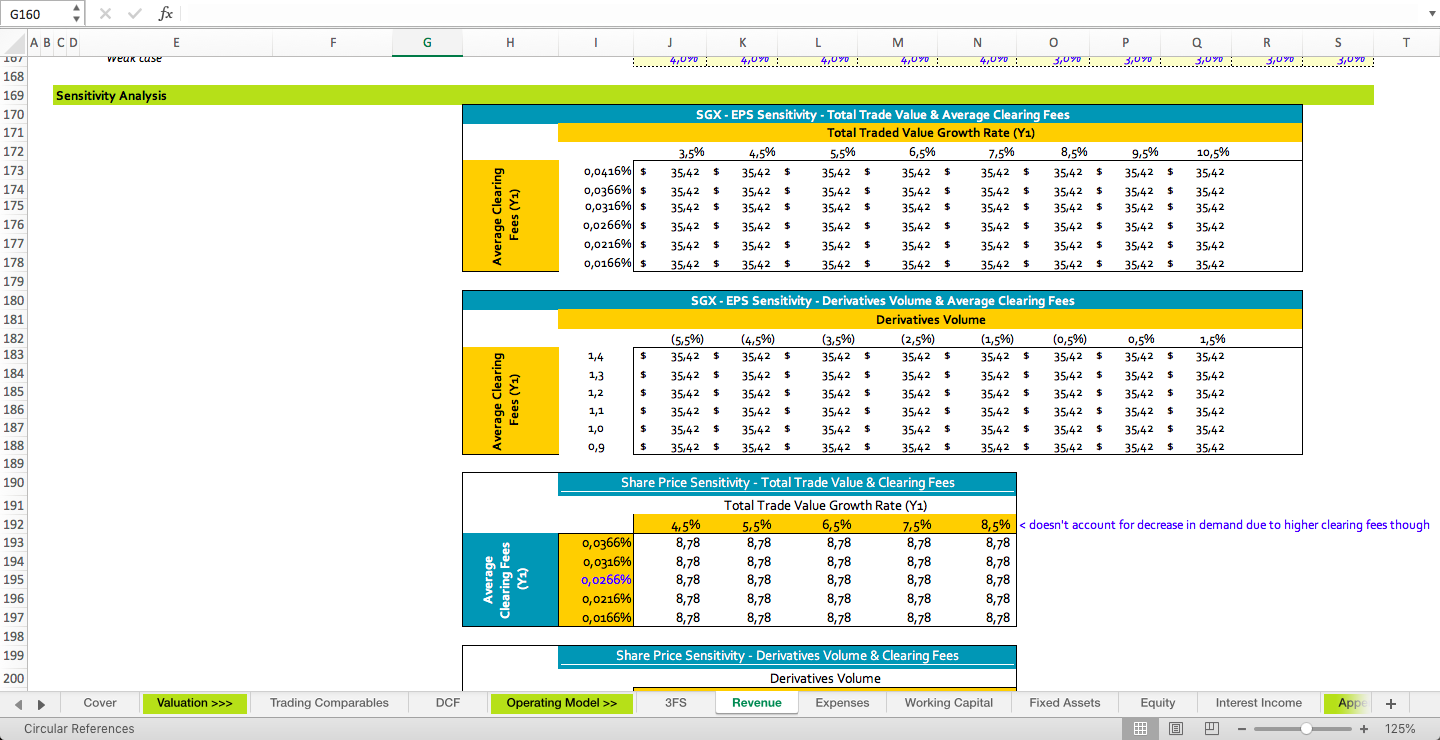Open the Fixed Assets sheet tab
1440x740 pixels.
[1065, 703]
